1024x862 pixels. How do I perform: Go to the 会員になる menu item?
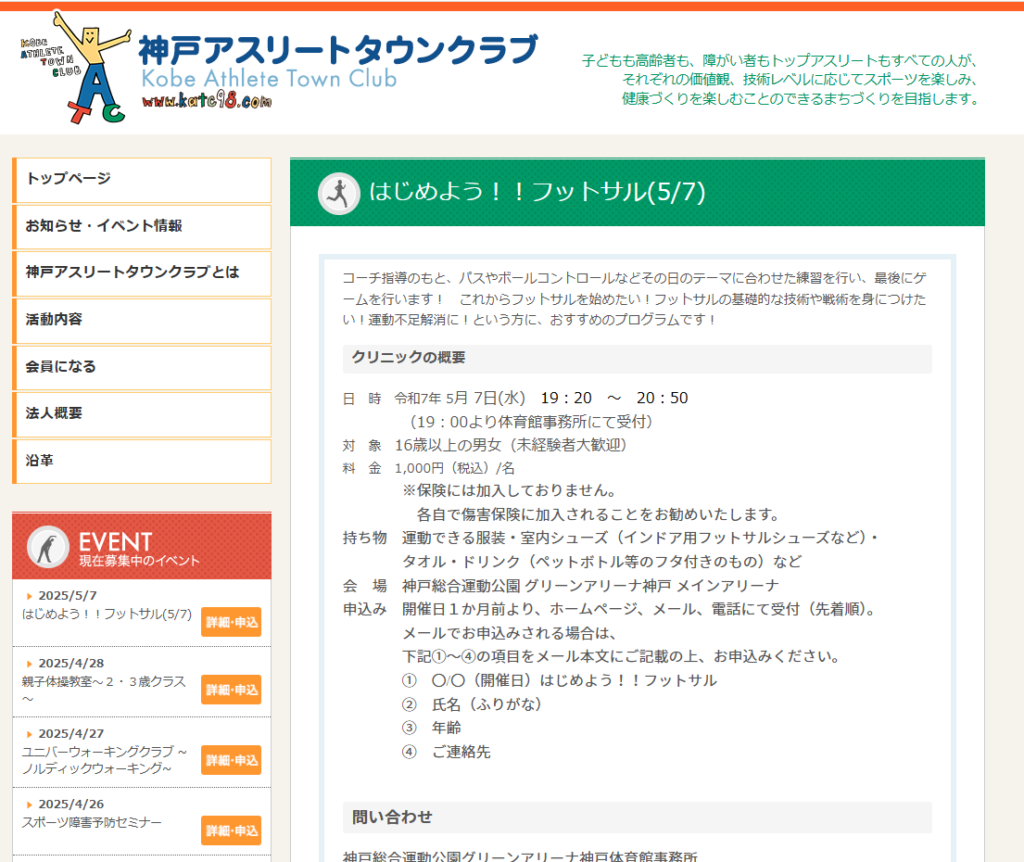point(142,367)
